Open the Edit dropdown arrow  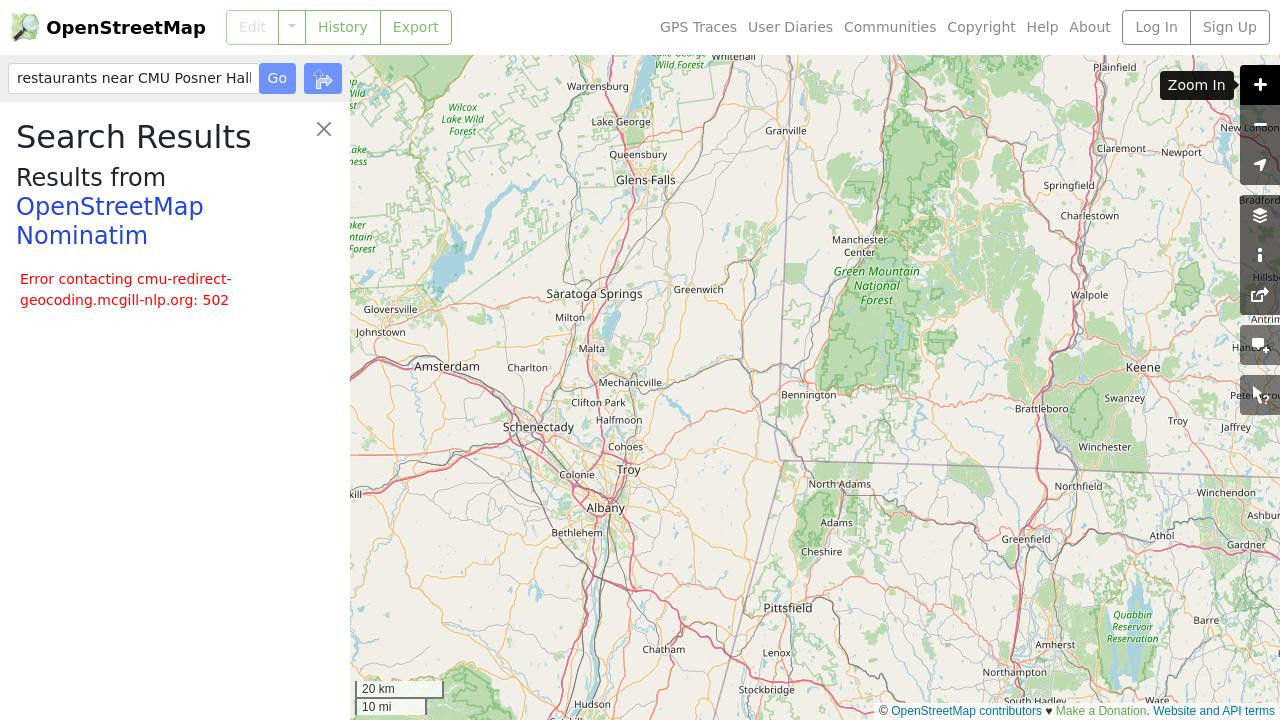coord(291,27)
